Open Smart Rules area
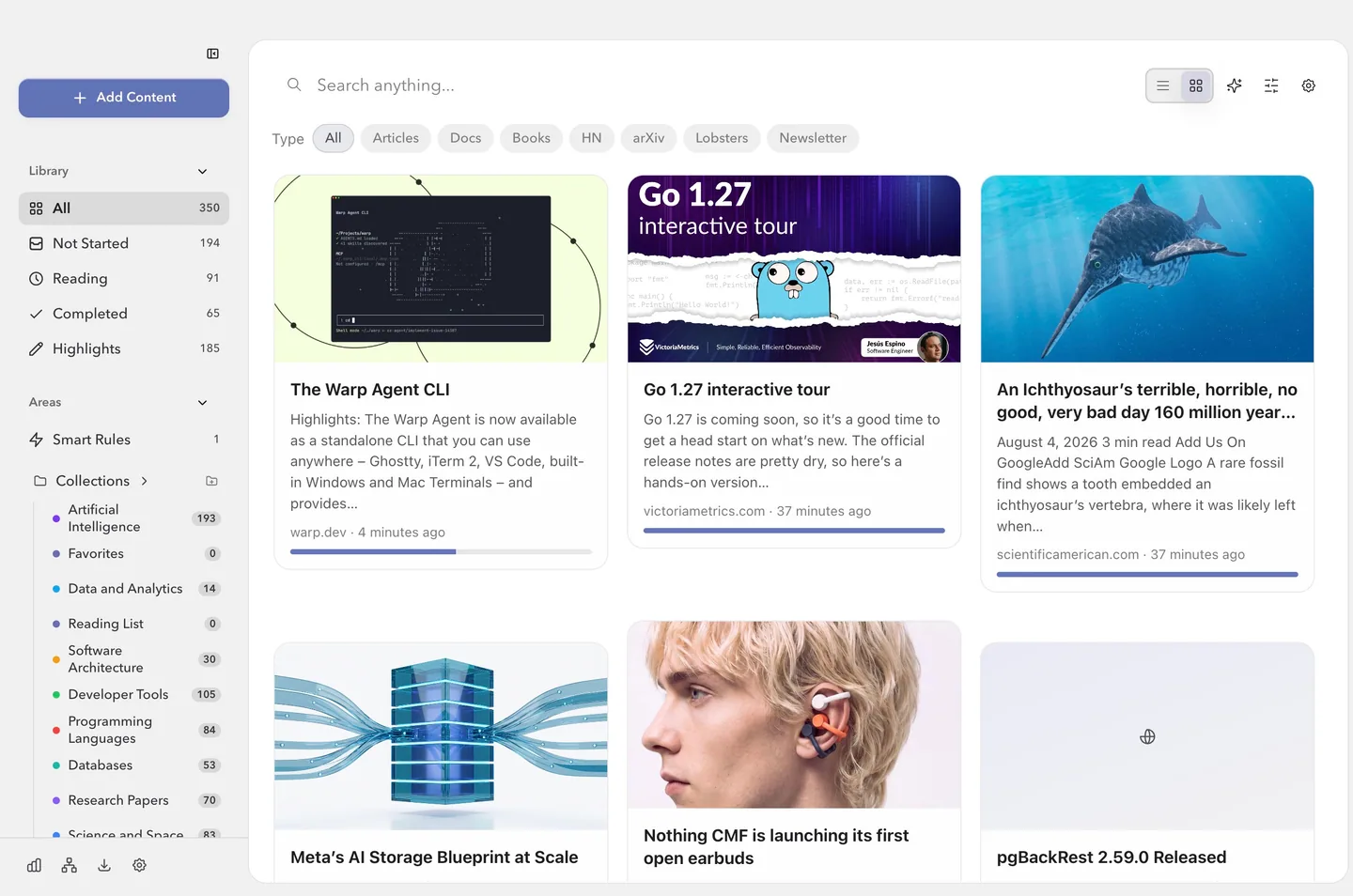 click(124, 440)
